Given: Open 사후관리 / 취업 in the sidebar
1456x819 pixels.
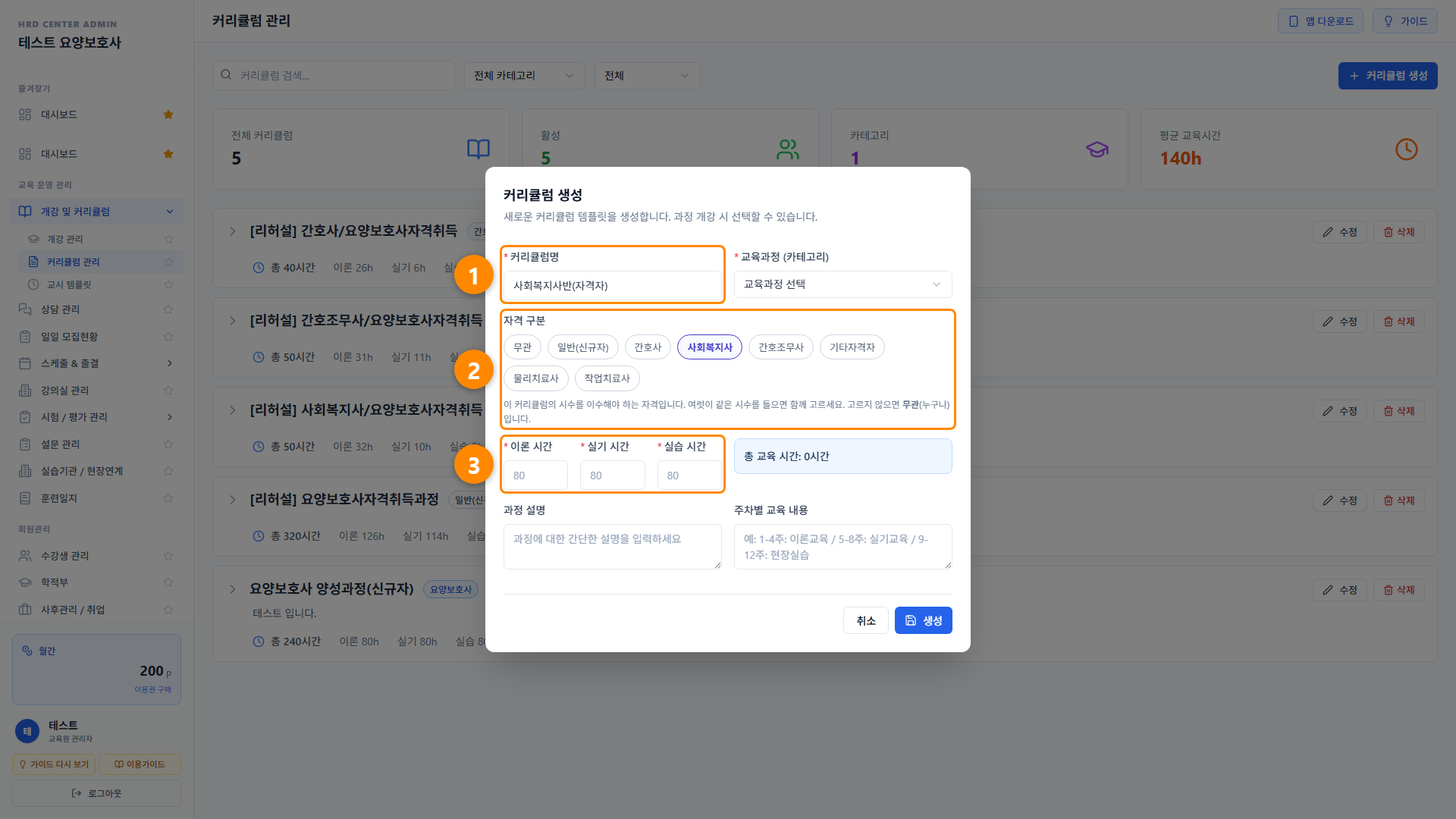Looking at the screenshot, I should pyautogui.click(x=97, y=610).
